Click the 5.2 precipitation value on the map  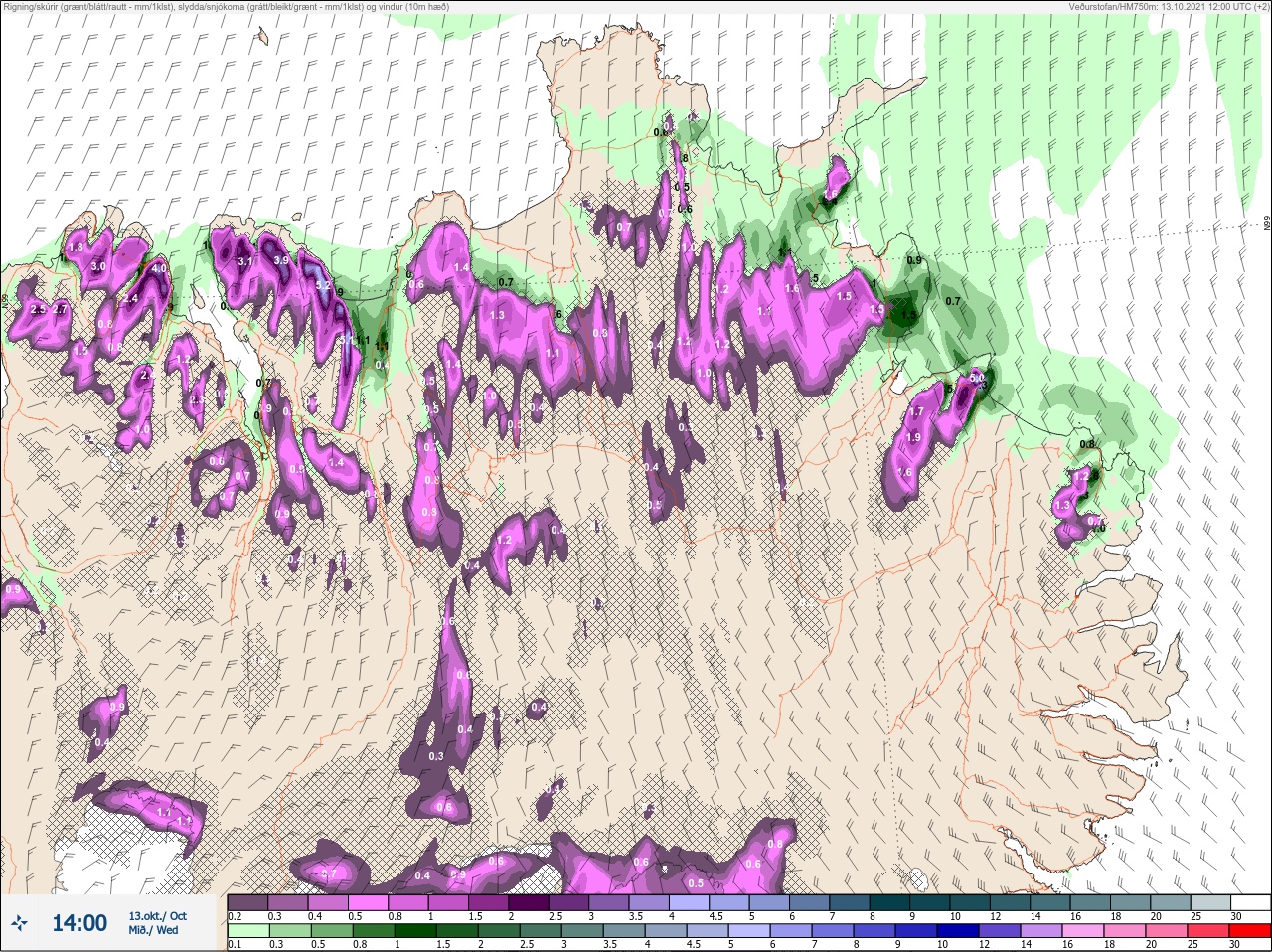(x=323, y=285)
